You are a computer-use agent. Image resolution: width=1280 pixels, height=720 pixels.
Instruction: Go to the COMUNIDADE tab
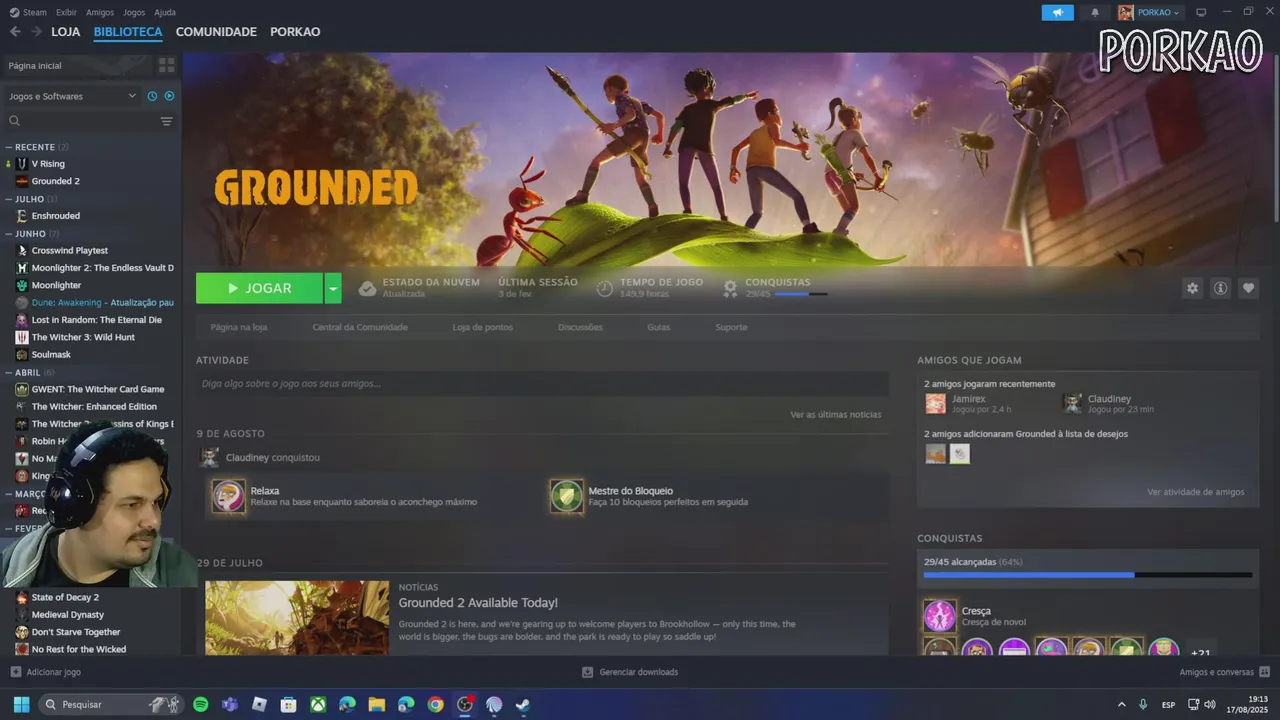click(x=216, y=32)
